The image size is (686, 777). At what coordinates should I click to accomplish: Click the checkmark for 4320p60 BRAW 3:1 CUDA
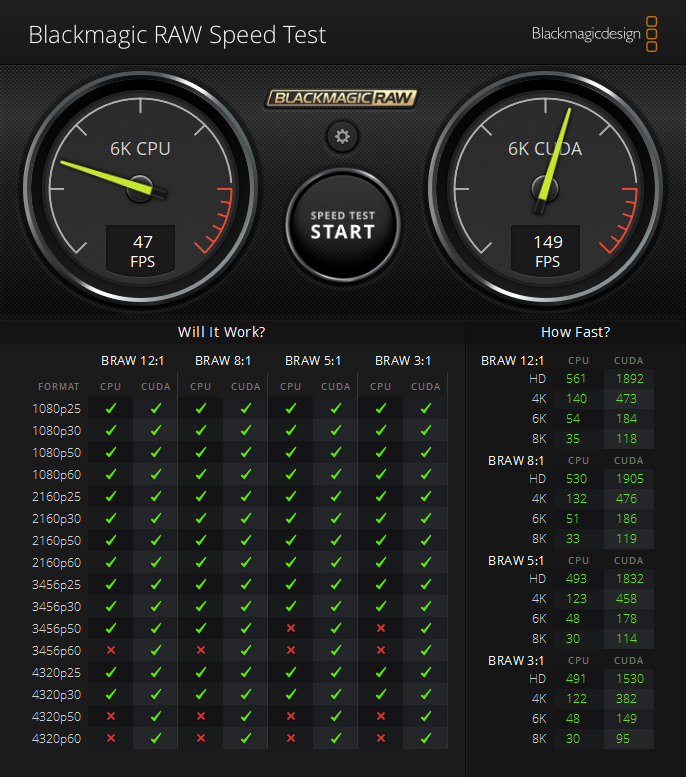(x=426, y=738)
